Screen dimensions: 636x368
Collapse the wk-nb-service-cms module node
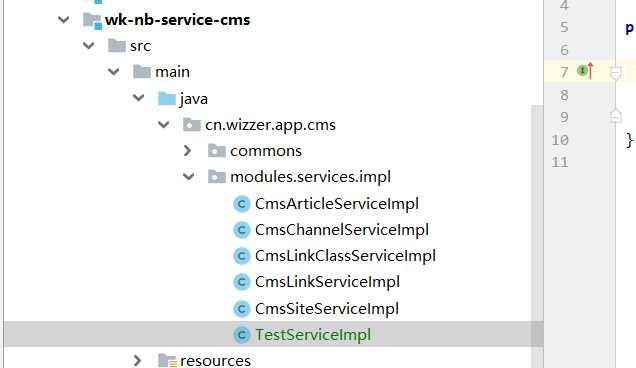(x=64, y=19)
